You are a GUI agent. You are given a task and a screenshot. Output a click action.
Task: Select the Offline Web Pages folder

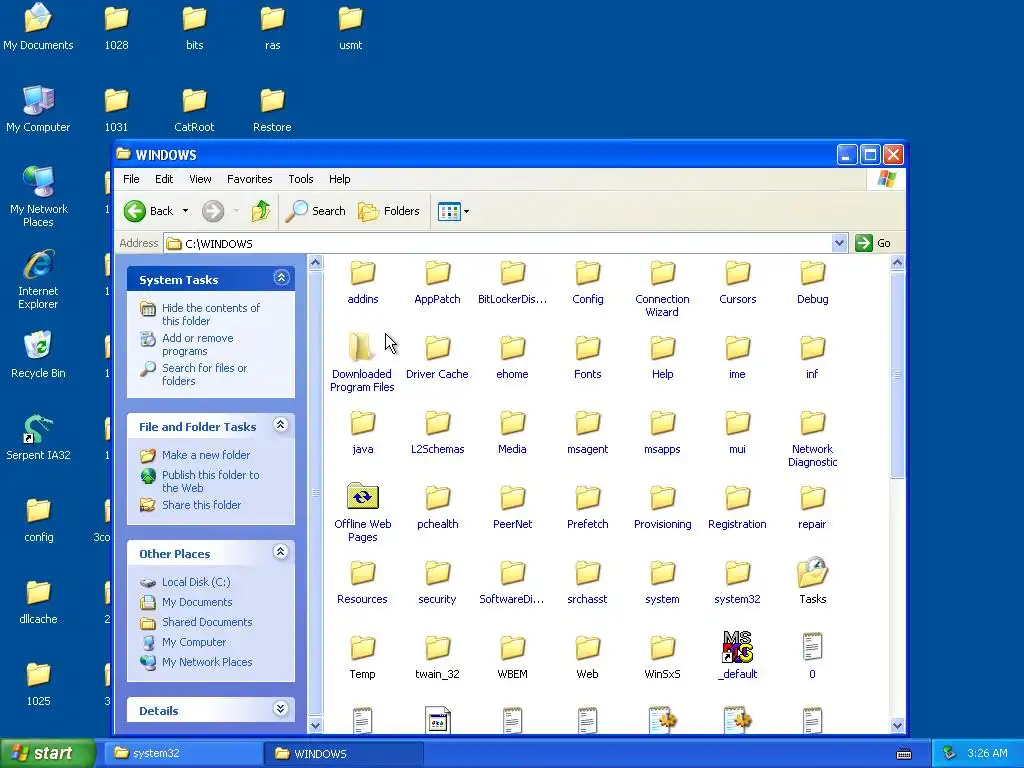pos(362,513)
